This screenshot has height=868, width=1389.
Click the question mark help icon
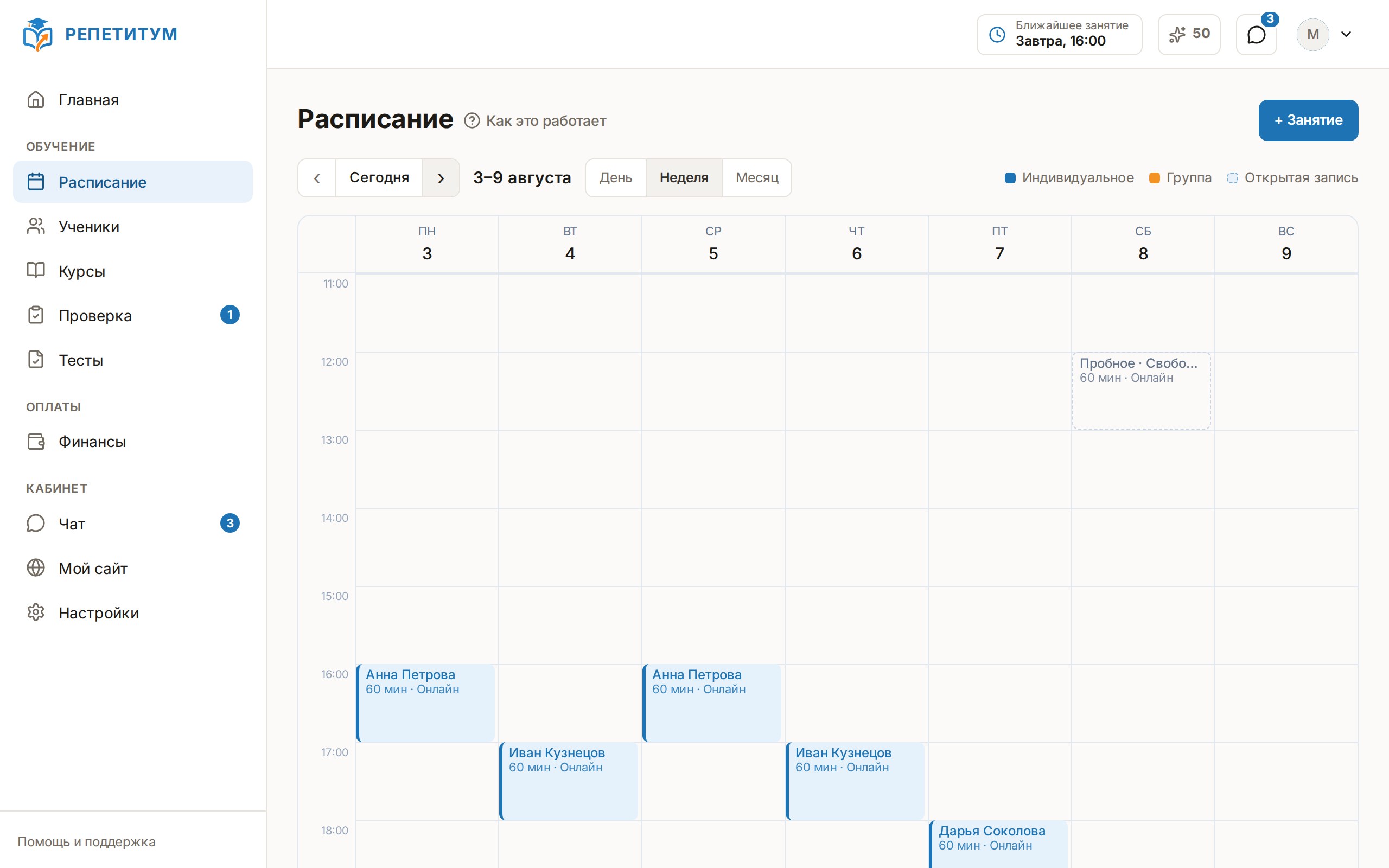pyautogui.click(x=472, y=120)
